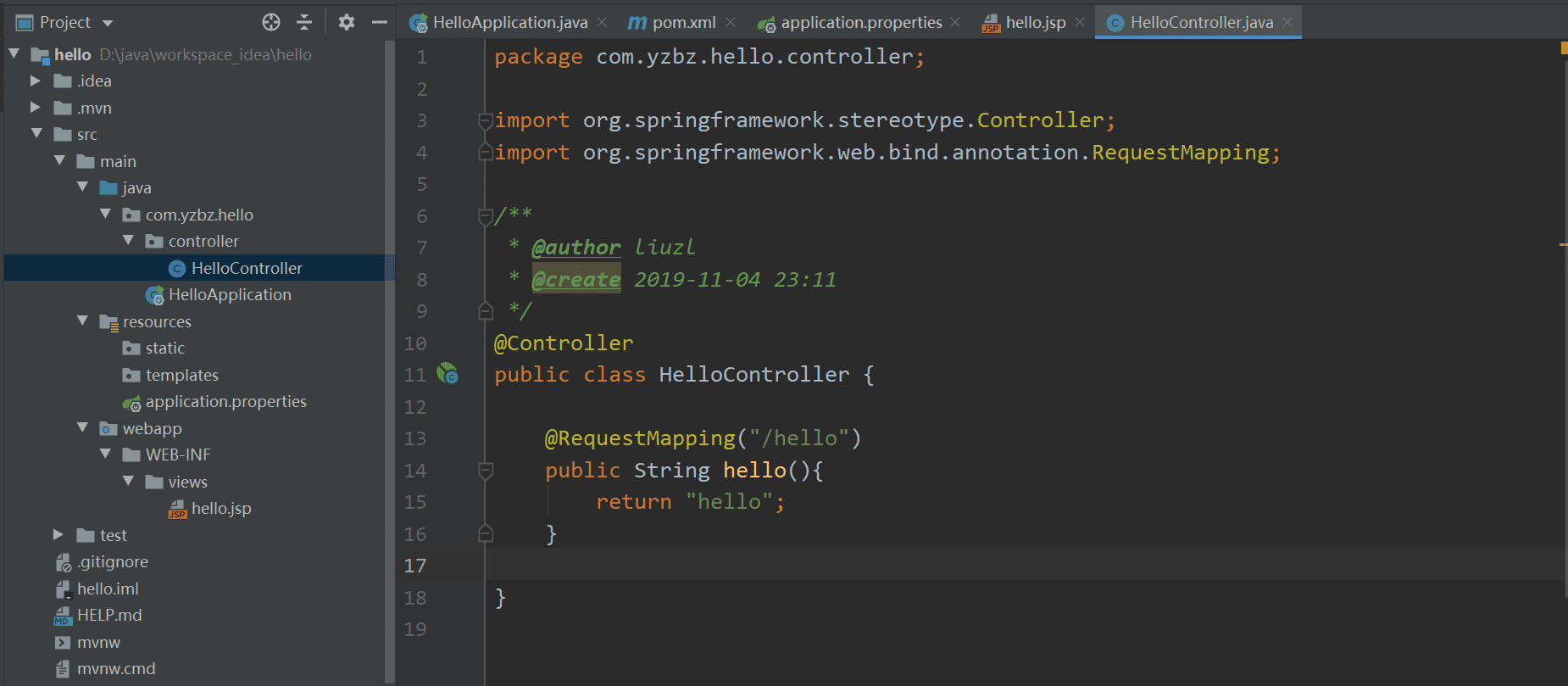Collapse the views folder arrow

click(128, 481)
